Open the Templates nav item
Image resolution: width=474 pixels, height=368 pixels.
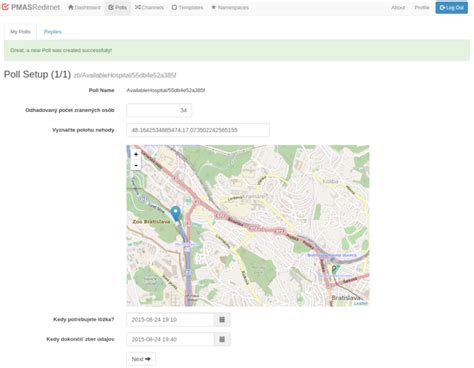click(x=187, y=7)
